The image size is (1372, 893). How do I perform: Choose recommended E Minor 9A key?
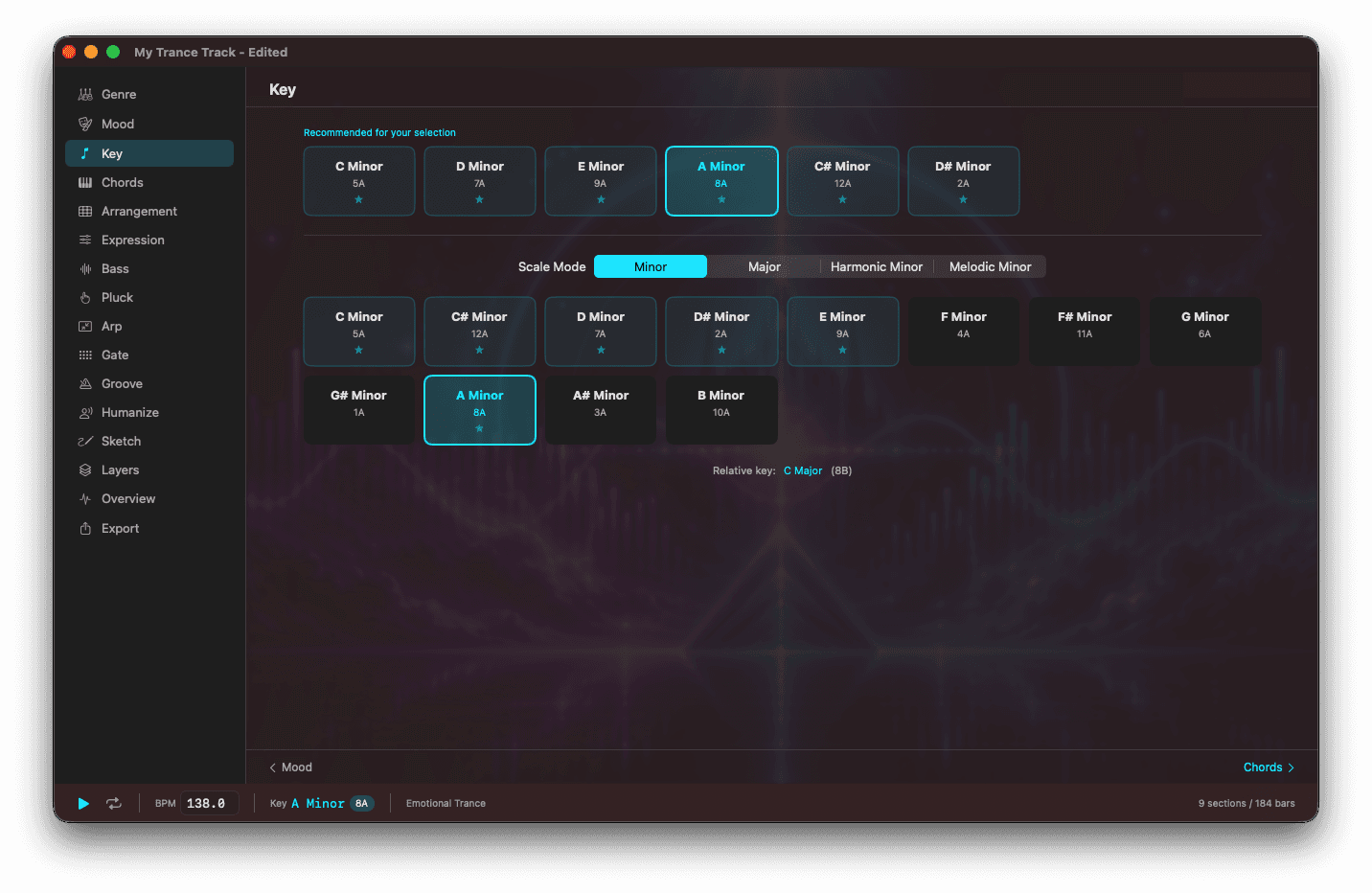pyautogui.click(x=601, y=181)
